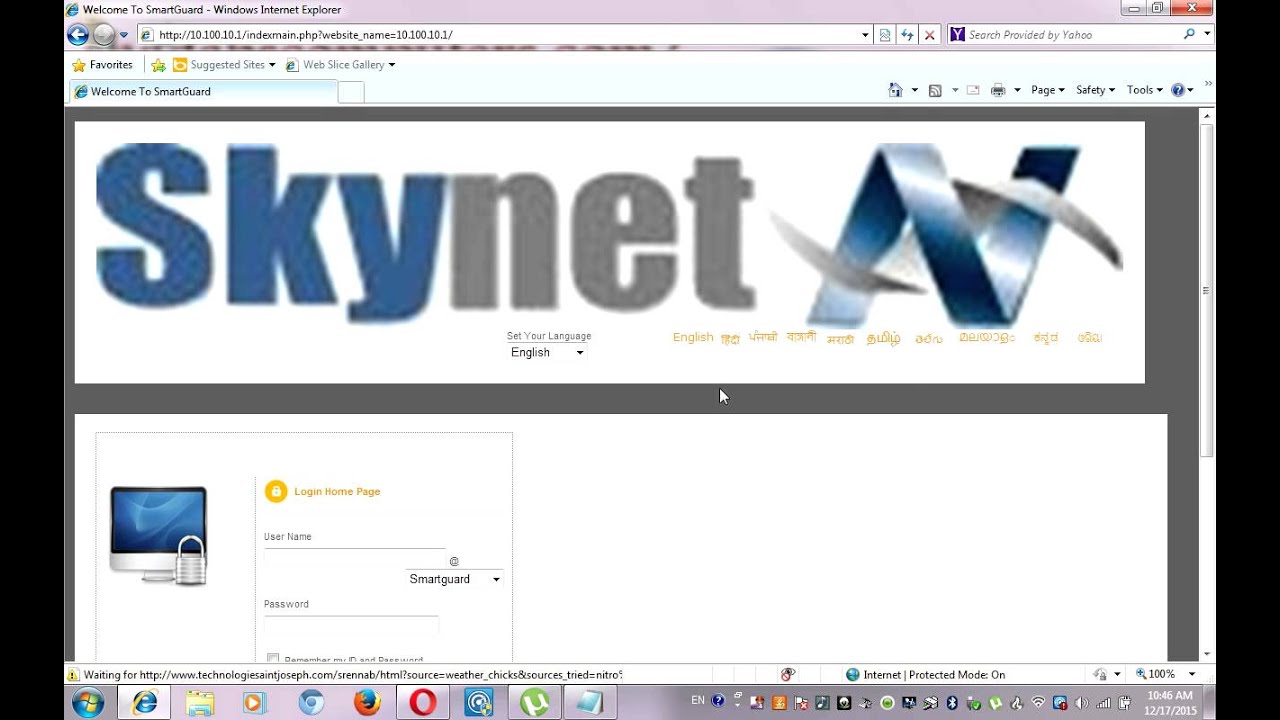Click the popup blocker status bar icon
Viewport: 1280px width, 720px height.
788,675
